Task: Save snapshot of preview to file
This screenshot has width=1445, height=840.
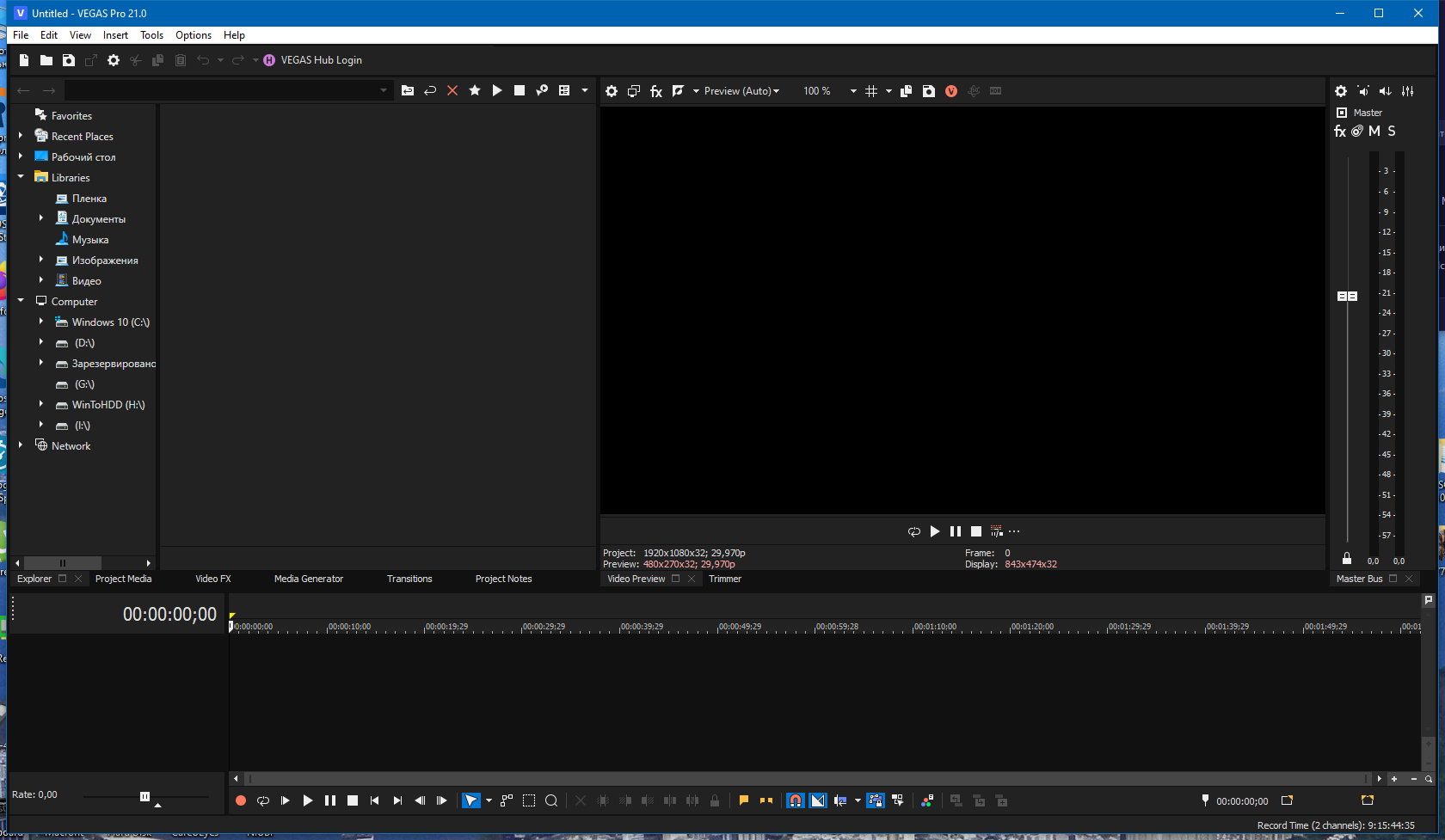Action: (929, 91)
